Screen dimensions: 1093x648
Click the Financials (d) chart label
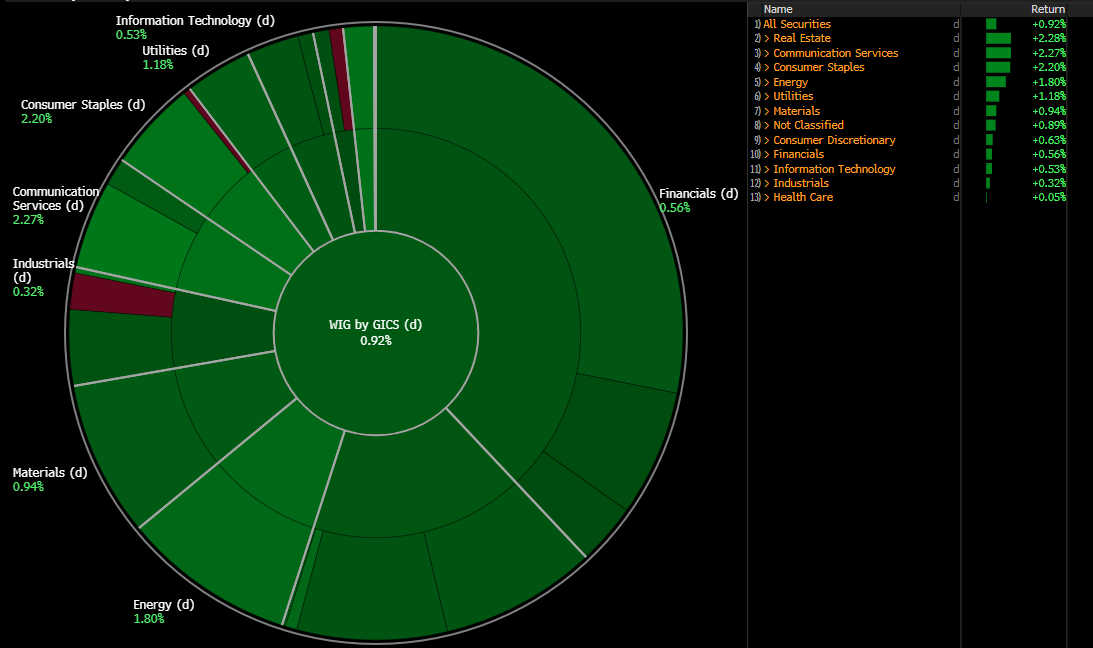pyautogui.click(x=698, y=194)
